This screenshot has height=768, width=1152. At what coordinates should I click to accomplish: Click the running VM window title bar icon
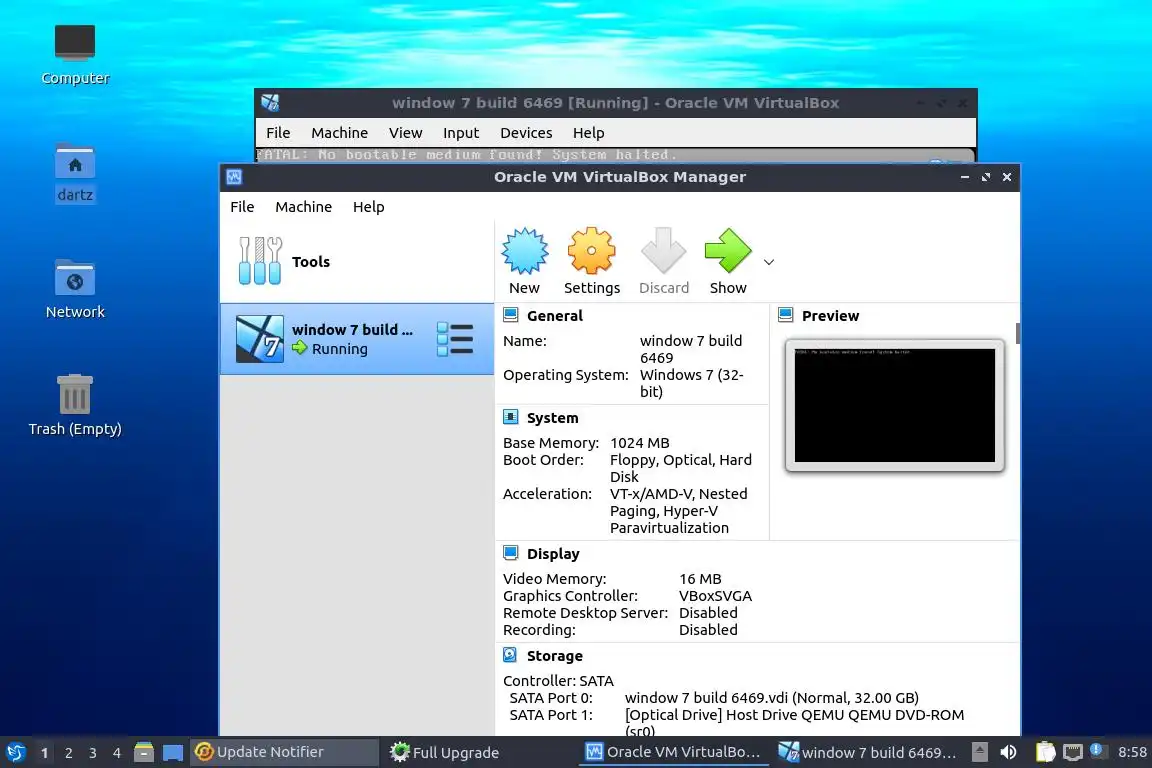(270, 103)
